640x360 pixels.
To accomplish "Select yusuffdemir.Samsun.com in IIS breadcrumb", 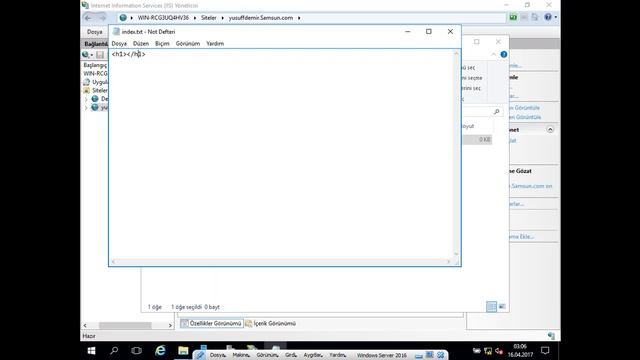I will (261, 18).
